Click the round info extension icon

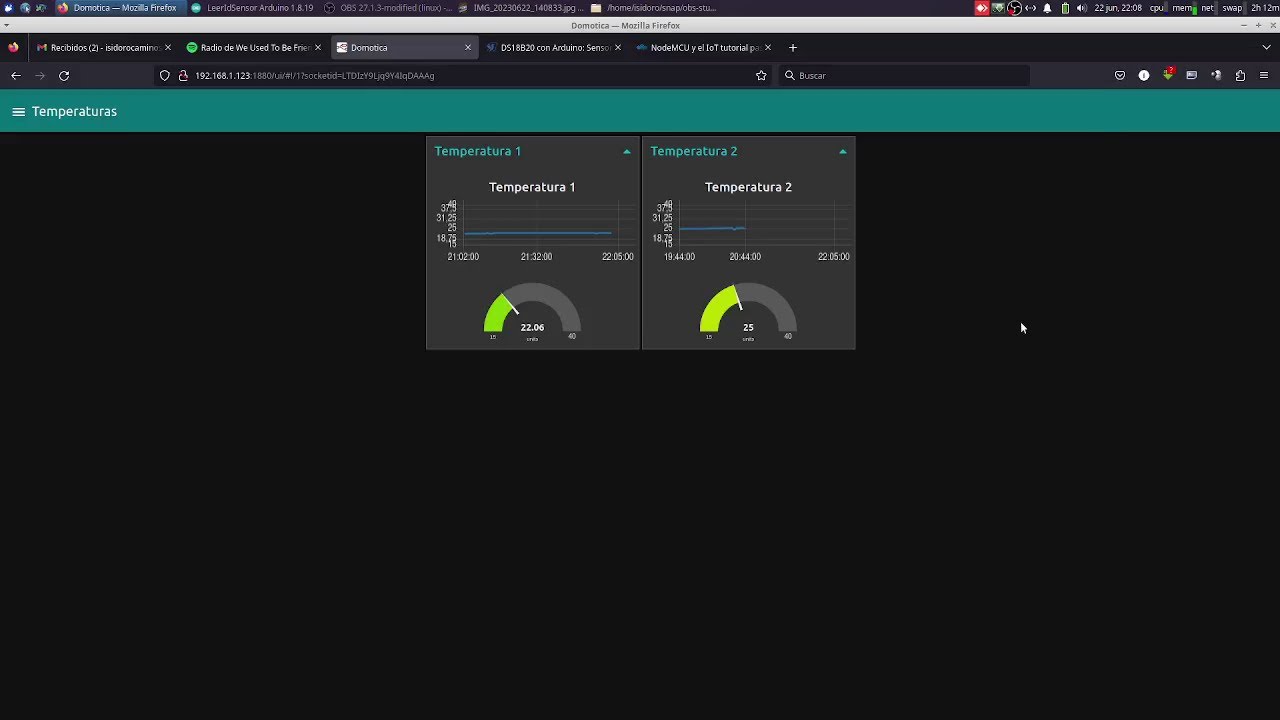[x=1144, y=75]
